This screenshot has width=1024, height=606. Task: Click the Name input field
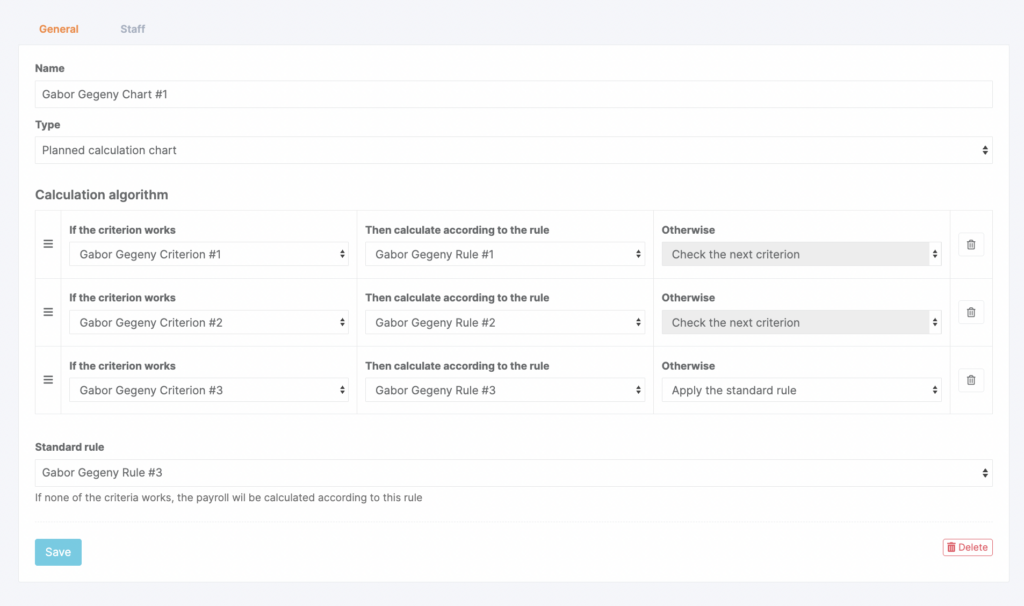pyautogui.click(x=513, y=94)
